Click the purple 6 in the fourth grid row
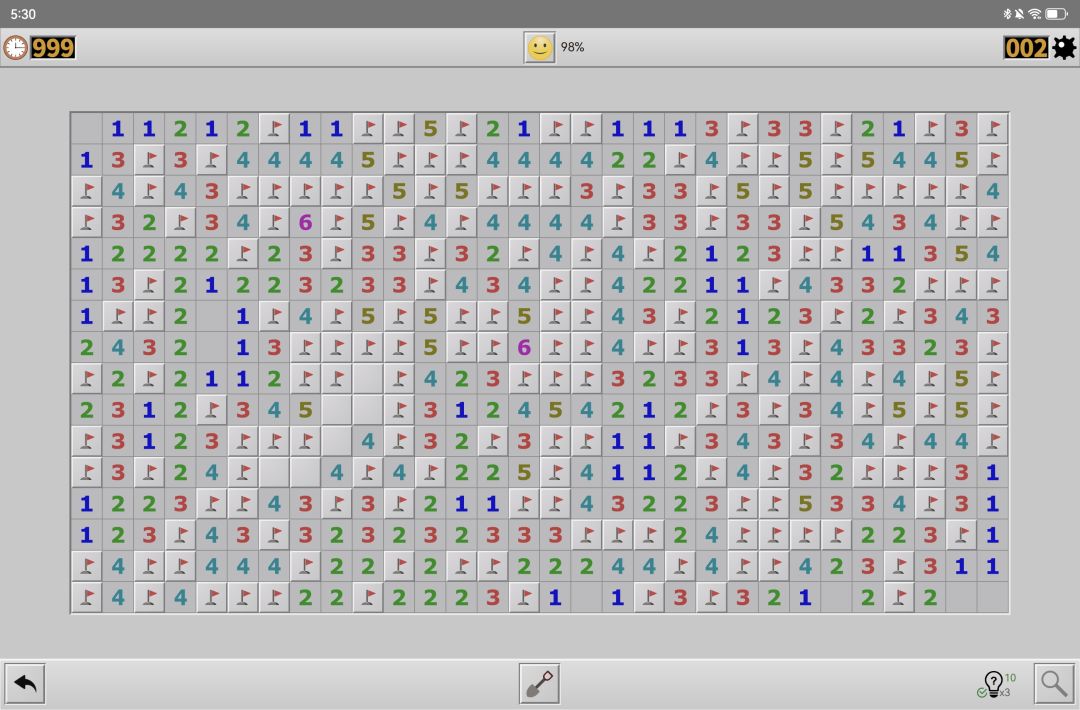This screenshot has width=1080, height=710. coord(305,222)
